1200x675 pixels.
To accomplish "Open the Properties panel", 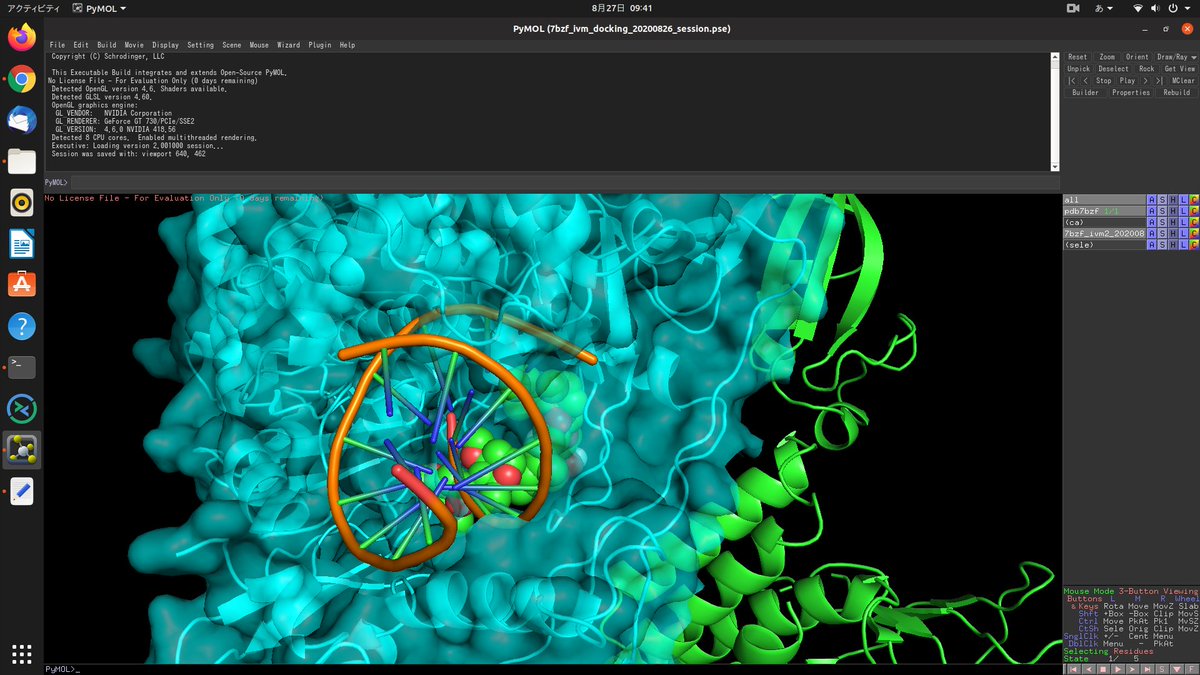I will coord(1131,92).
